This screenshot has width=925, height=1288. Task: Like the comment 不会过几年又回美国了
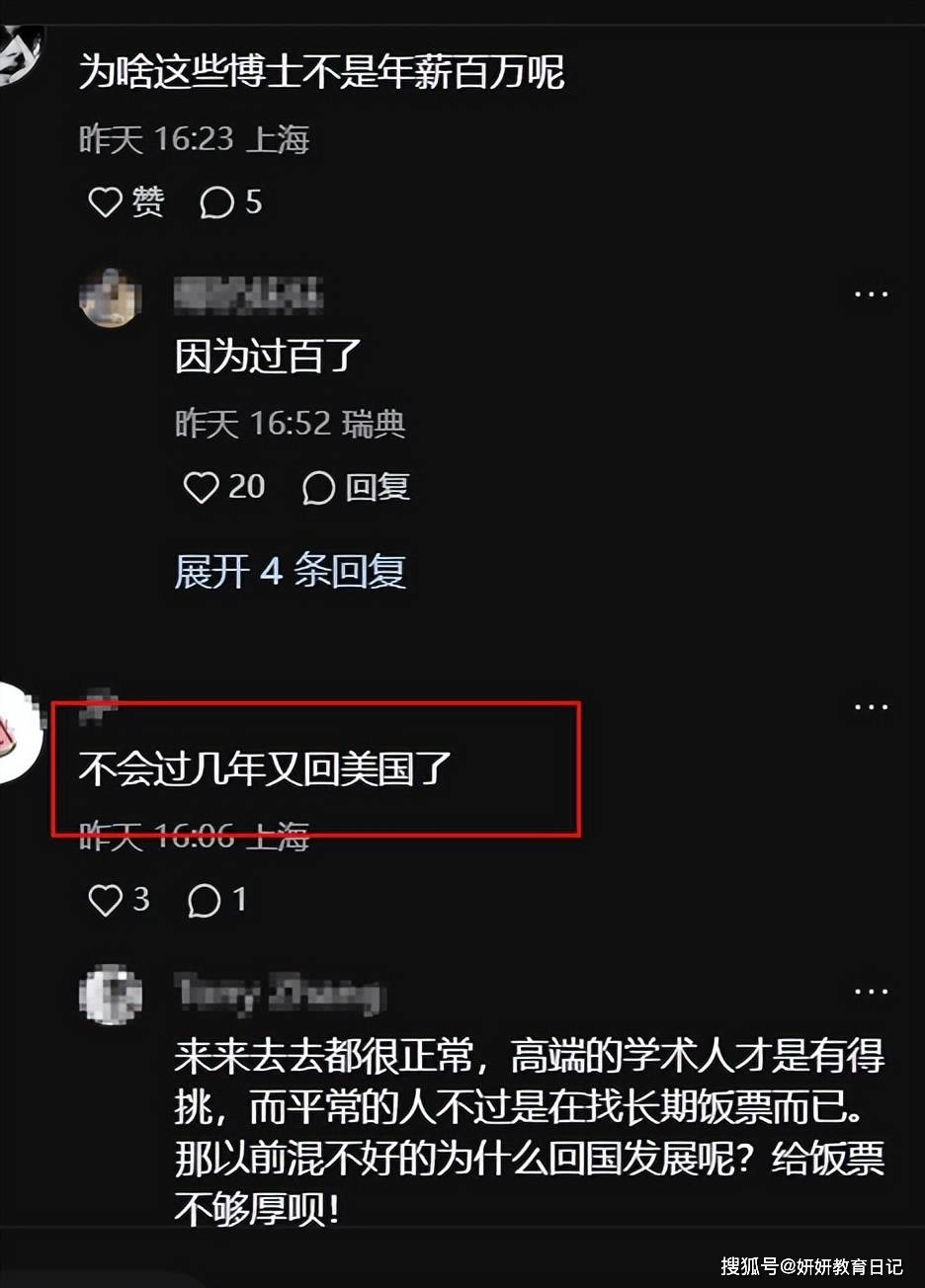[119, 900]
